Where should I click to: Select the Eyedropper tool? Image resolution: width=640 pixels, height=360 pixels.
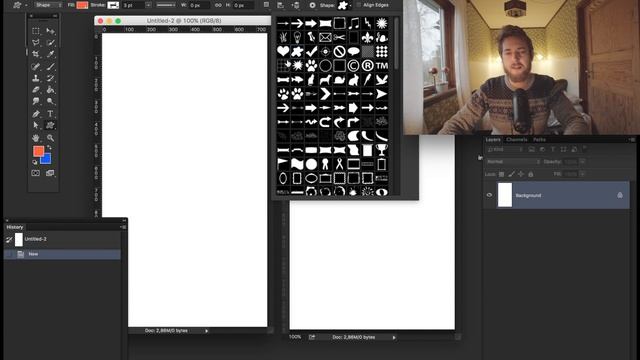point(50,54)
